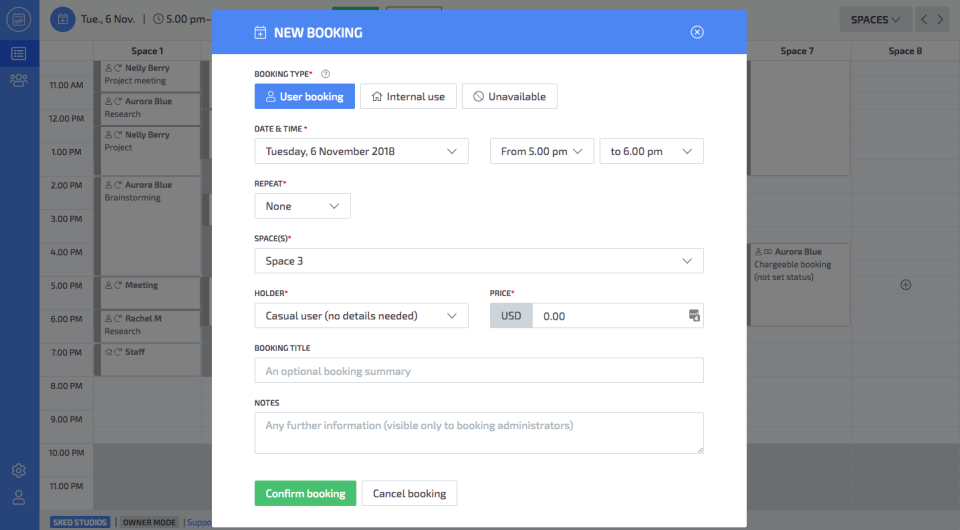Screen dimensions: 960x530
Task: Click the Tue., 6 Nov. date text
Action: click(x=108, y=19)
